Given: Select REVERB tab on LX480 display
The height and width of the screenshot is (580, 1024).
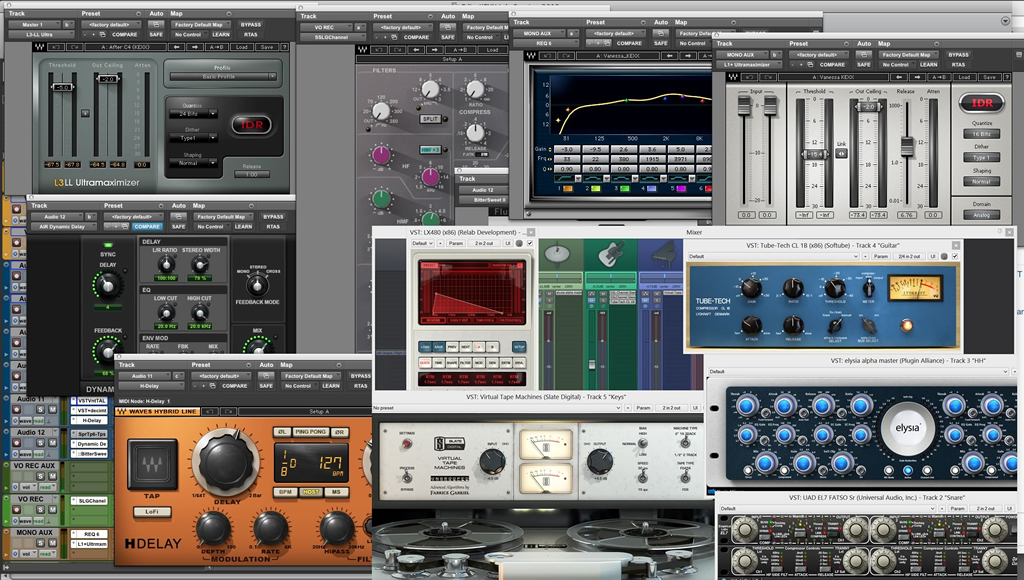Looking at the screenshot, I should coord(432,320).
